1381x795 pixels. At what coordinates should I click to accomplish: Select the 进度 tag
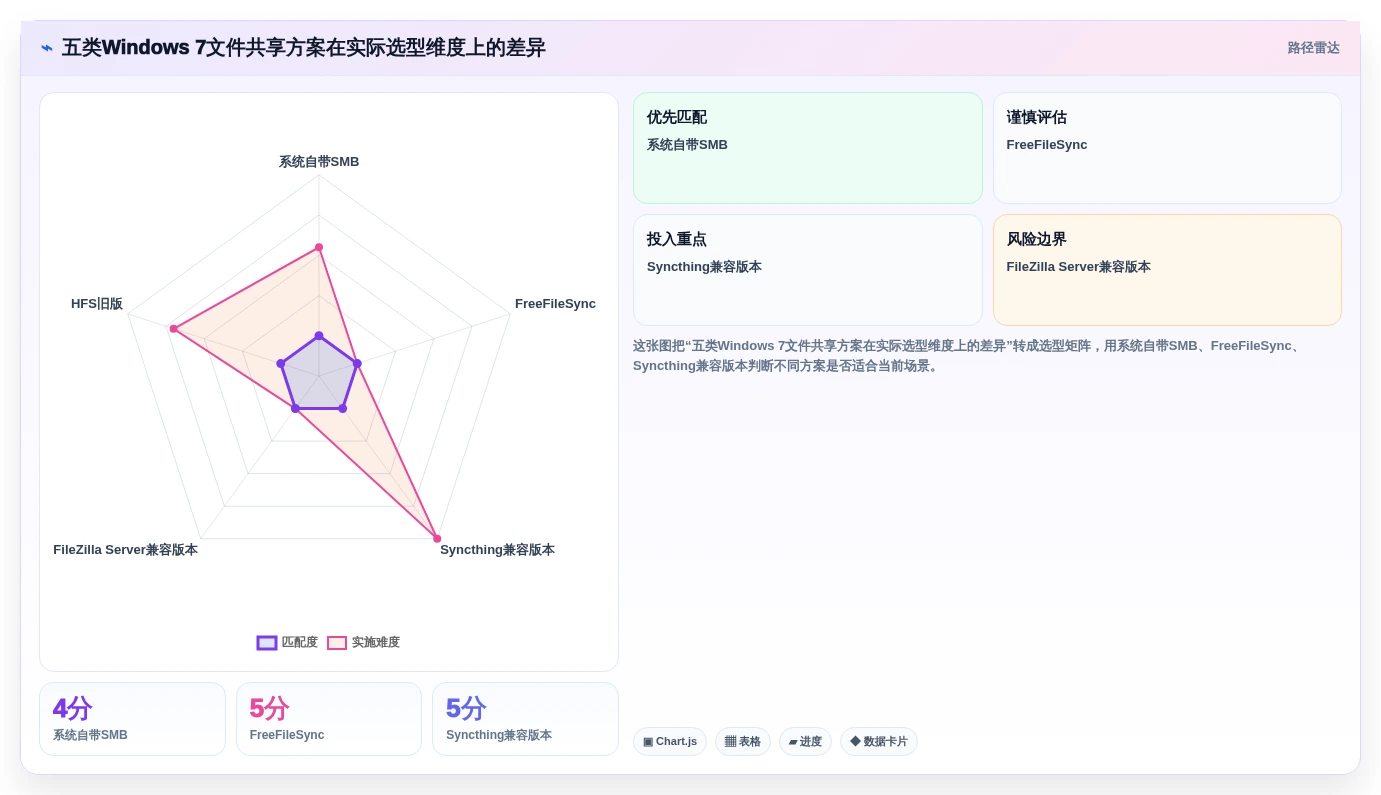[805, 742]
